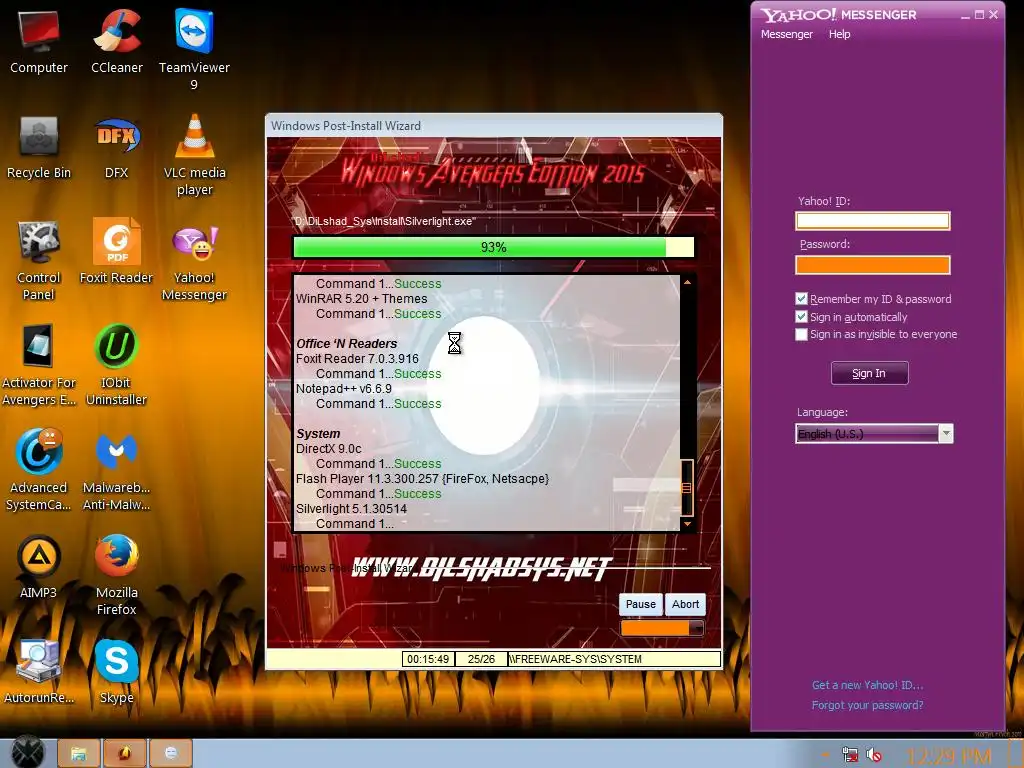Screen dimensions: 1024x768
Task: Click the 25/26 progress count cell
Action: (481, 659)
